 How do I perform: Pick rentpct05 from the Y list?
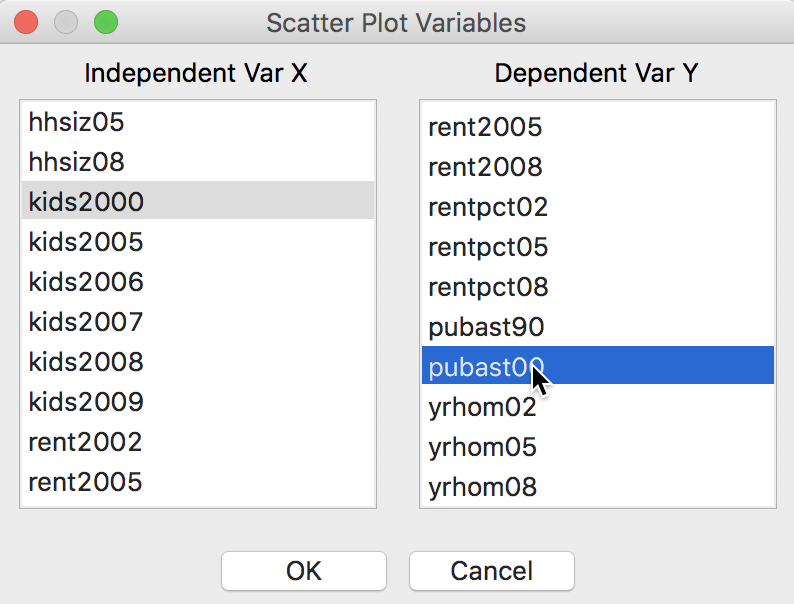[x=598, y=247]
